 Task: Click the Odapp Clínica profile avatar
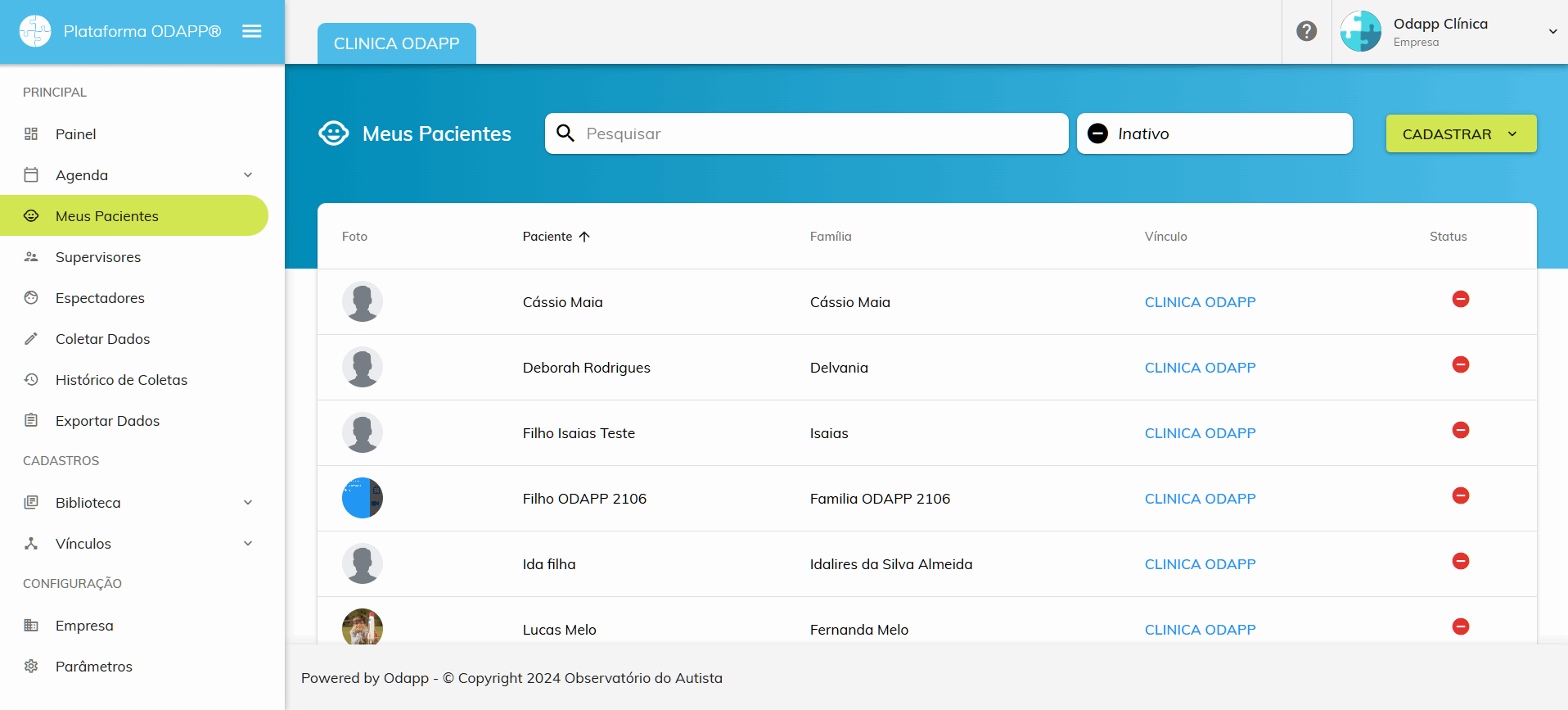[1361, 31]
